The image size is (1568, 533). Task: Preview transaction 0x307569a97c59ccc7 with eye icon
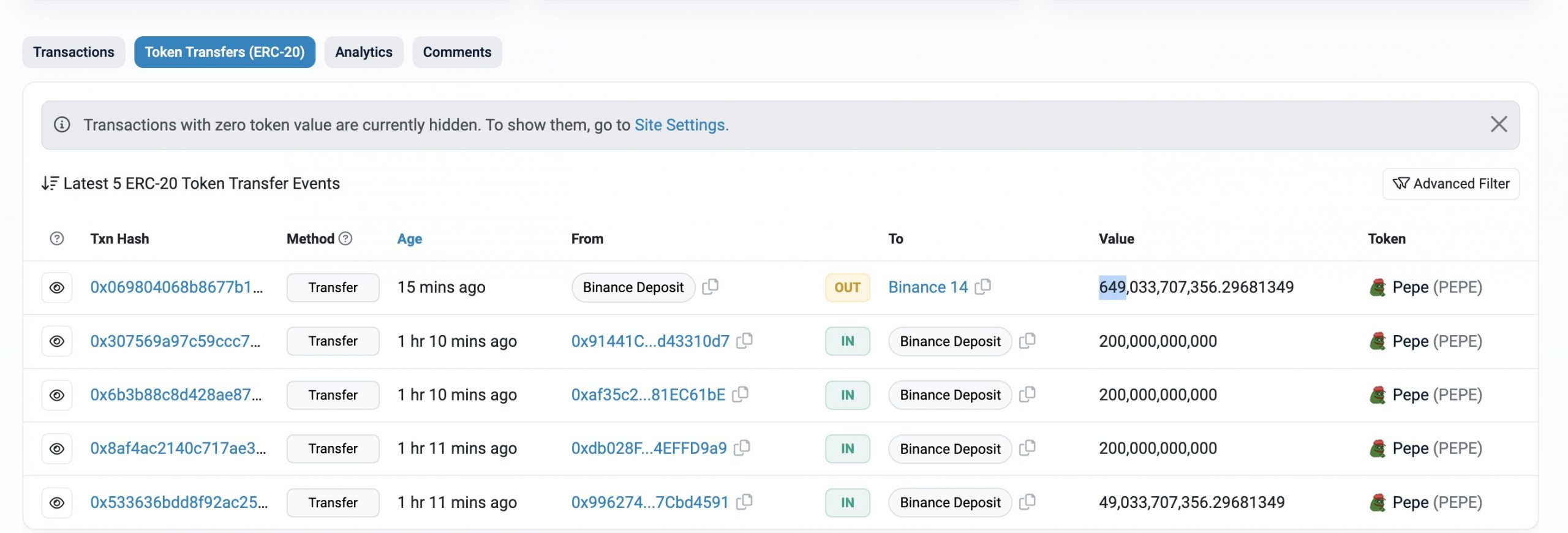57,341
